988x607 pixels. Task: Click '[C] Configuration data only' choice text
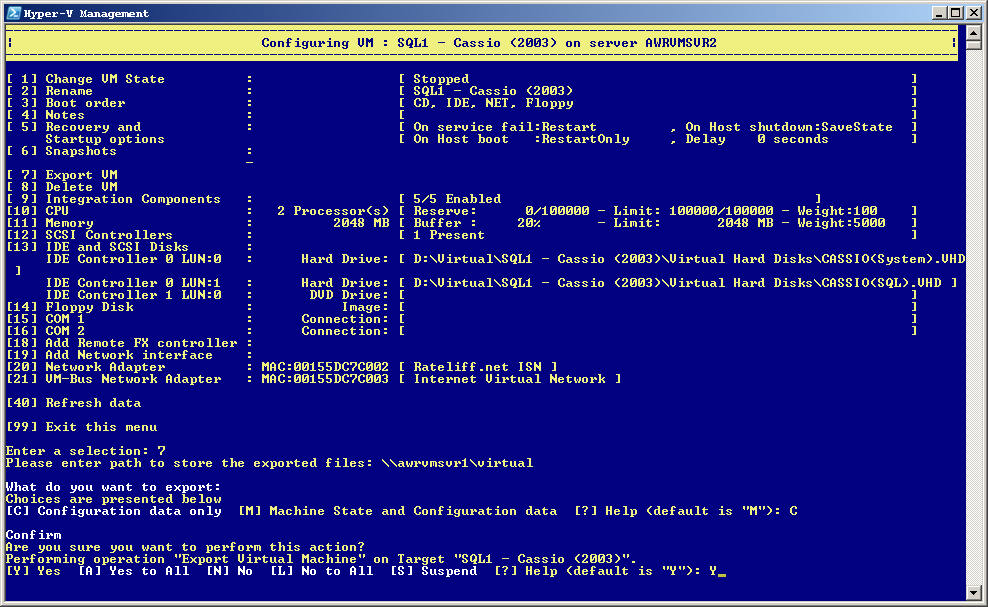113,511
